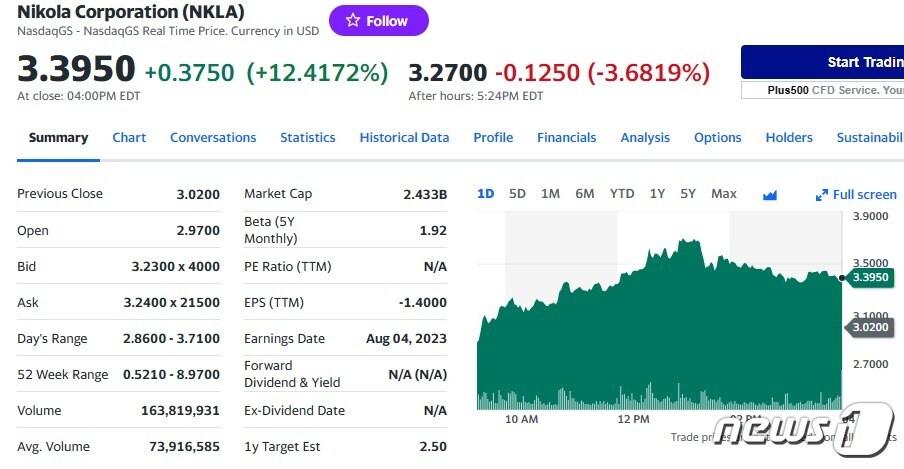Image resolution: width=904 pixels, height=469 pixels.
Task: Select the 1D chart range
Action: 485,194
